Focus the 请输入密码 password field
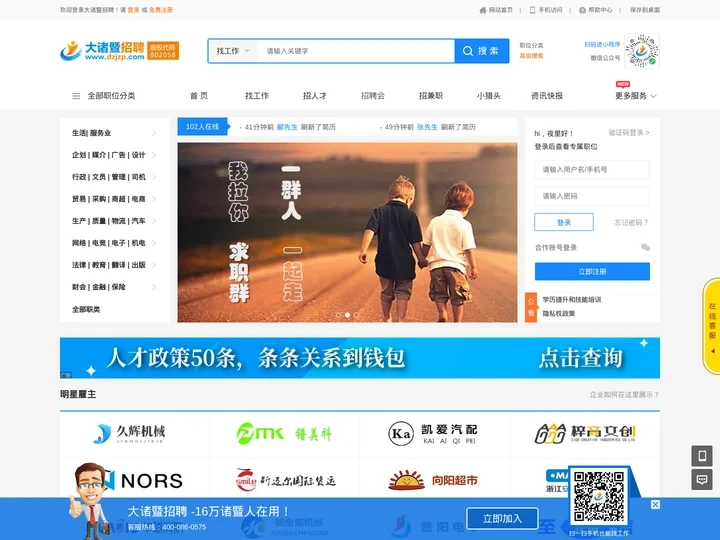Image resolution: width=720 pixels, height=540 pixels. coord(592,196)
